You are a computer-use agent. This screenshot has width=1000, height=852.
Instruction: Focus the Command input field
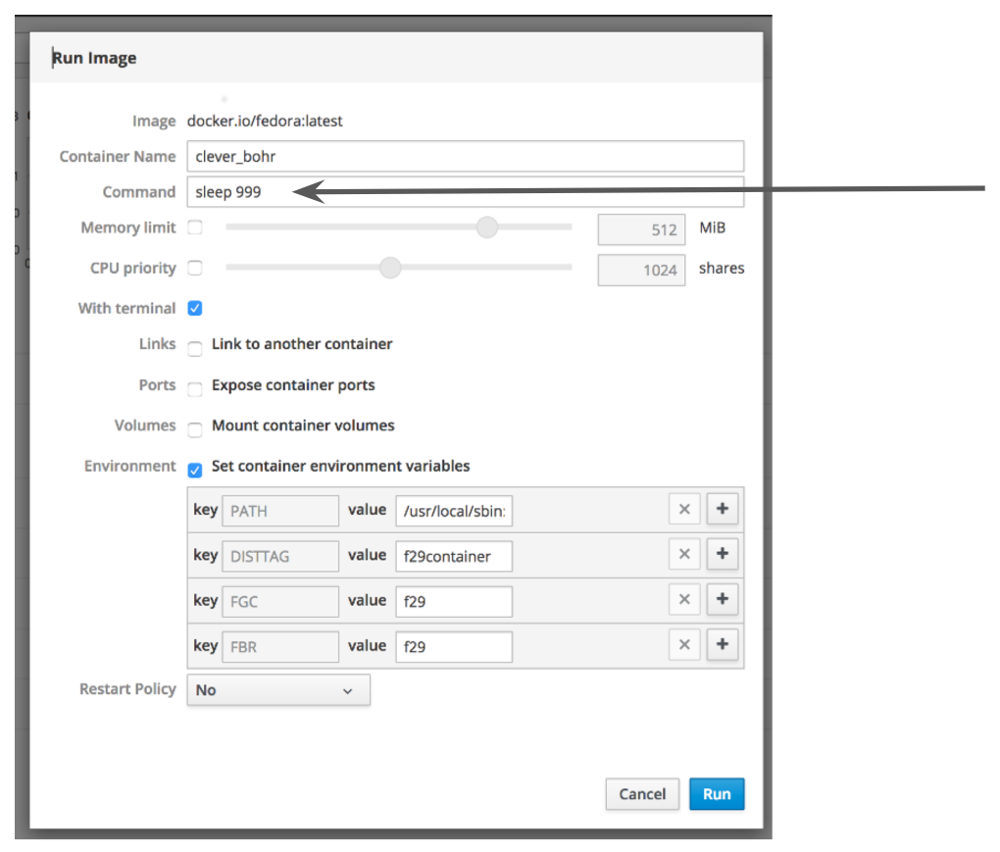tap(466, 192)
